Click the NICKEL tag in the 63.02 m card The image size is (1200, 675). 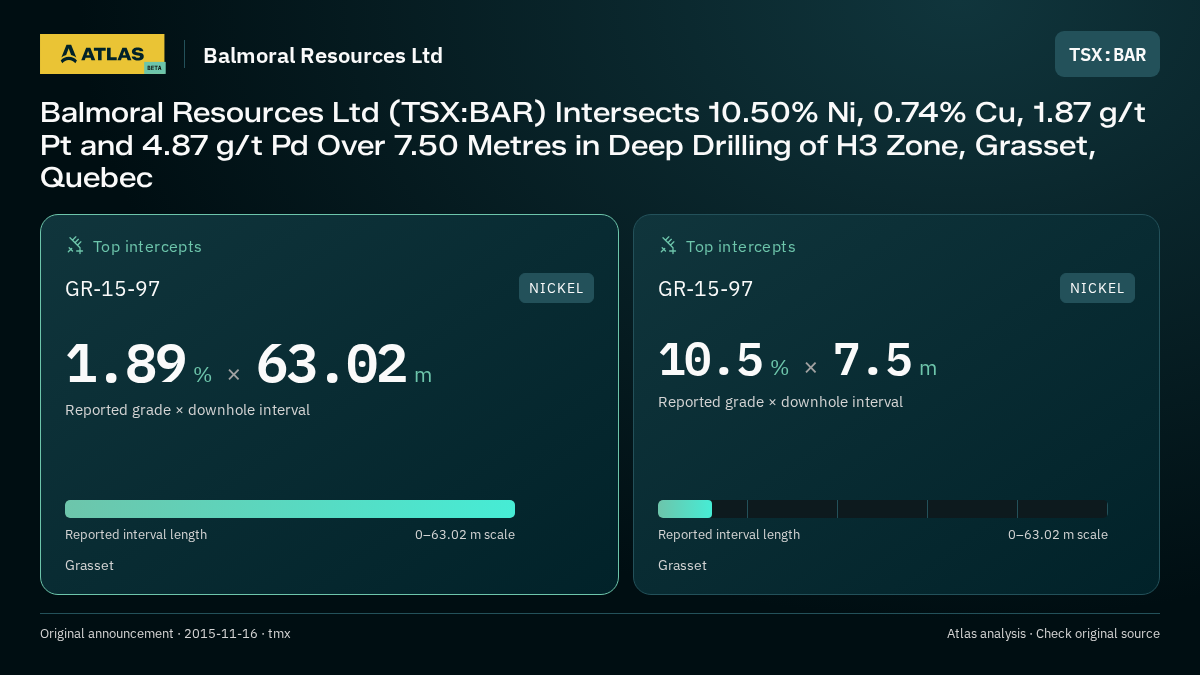(556, 288)
